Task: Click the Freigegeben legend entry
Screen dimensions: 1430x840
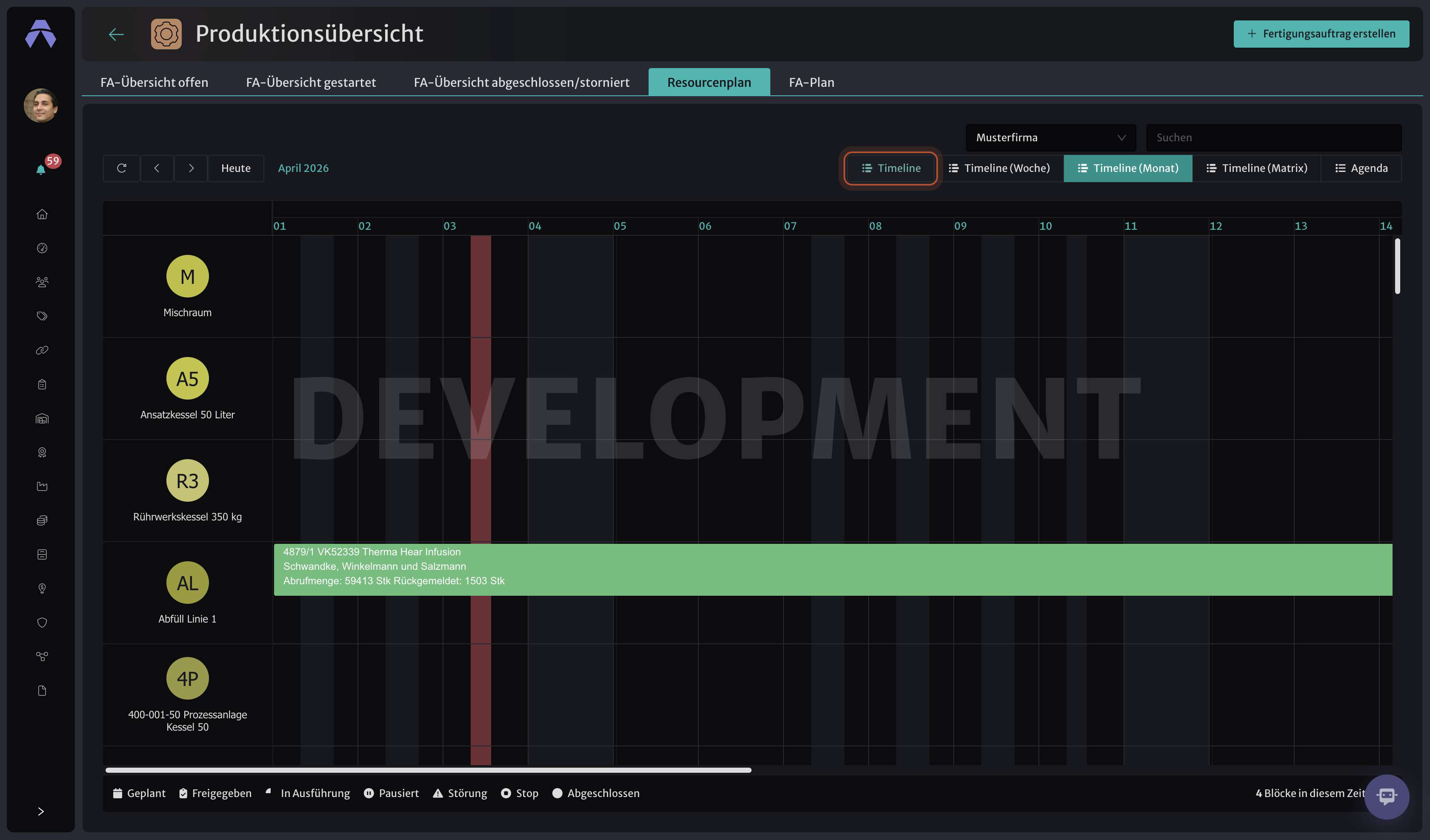Action: tap(215, 794)
